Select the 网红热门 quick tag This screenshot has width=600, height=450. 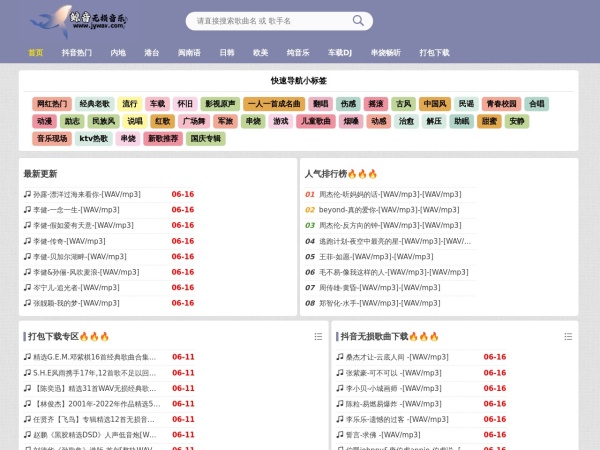(52, 104)
